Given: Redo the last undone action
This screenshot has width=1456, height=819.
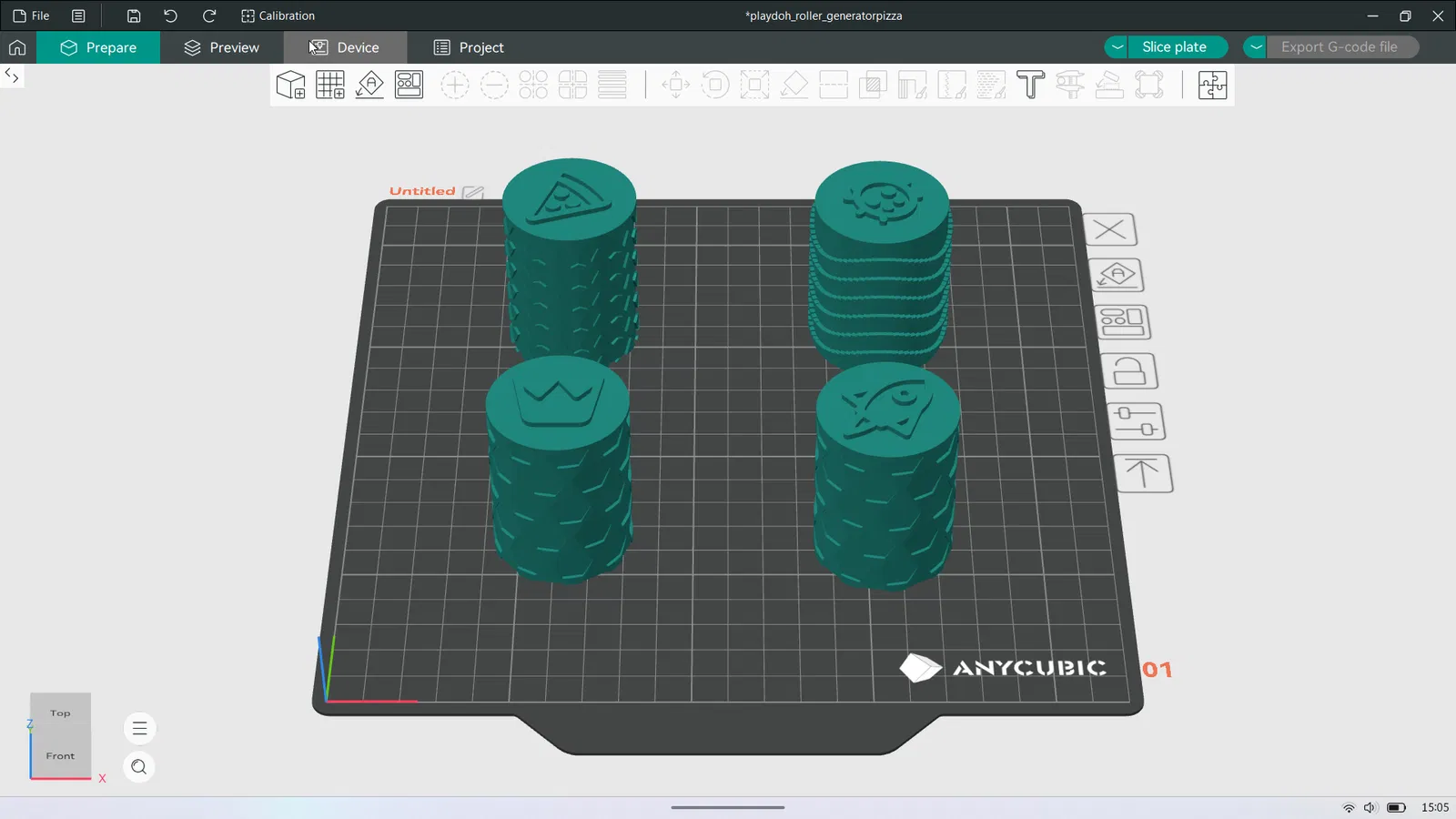Looking at the screenshot, I should tap(209, 15).
